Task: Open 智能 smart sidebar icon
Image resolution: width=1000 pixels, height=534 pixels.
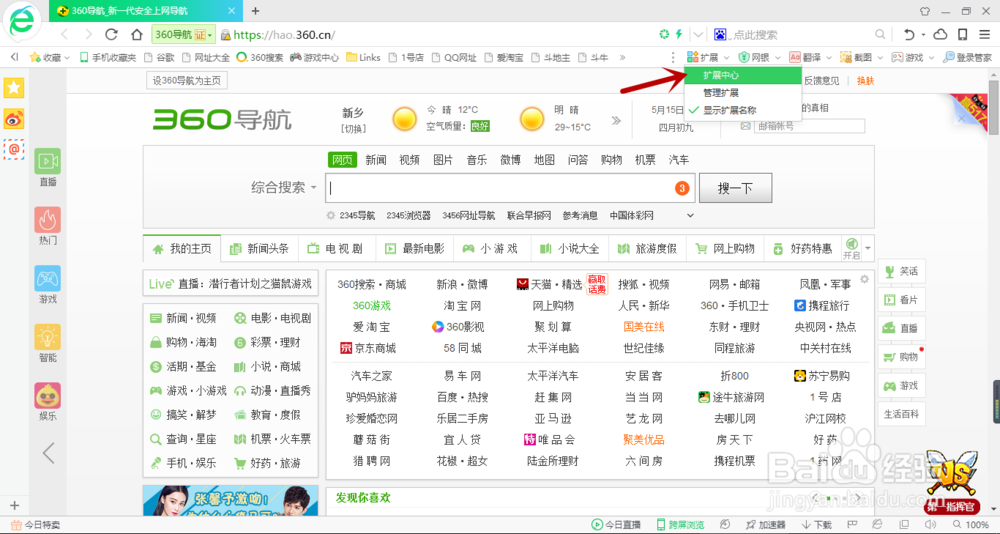Action: (x=48, y=344)
